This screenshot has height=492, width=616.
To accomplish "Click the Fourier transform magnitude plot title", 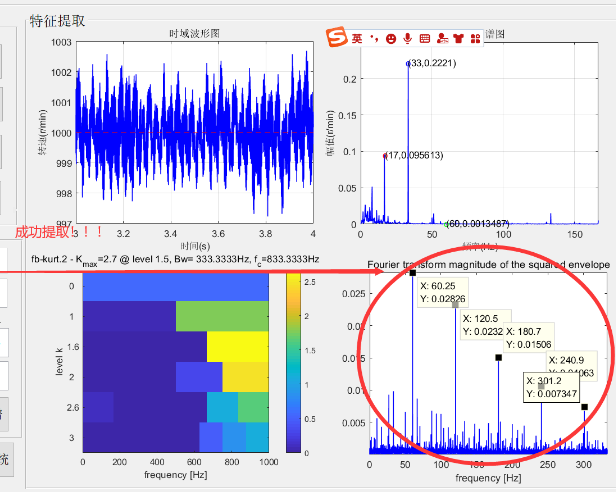I will [x=489, y=265].
